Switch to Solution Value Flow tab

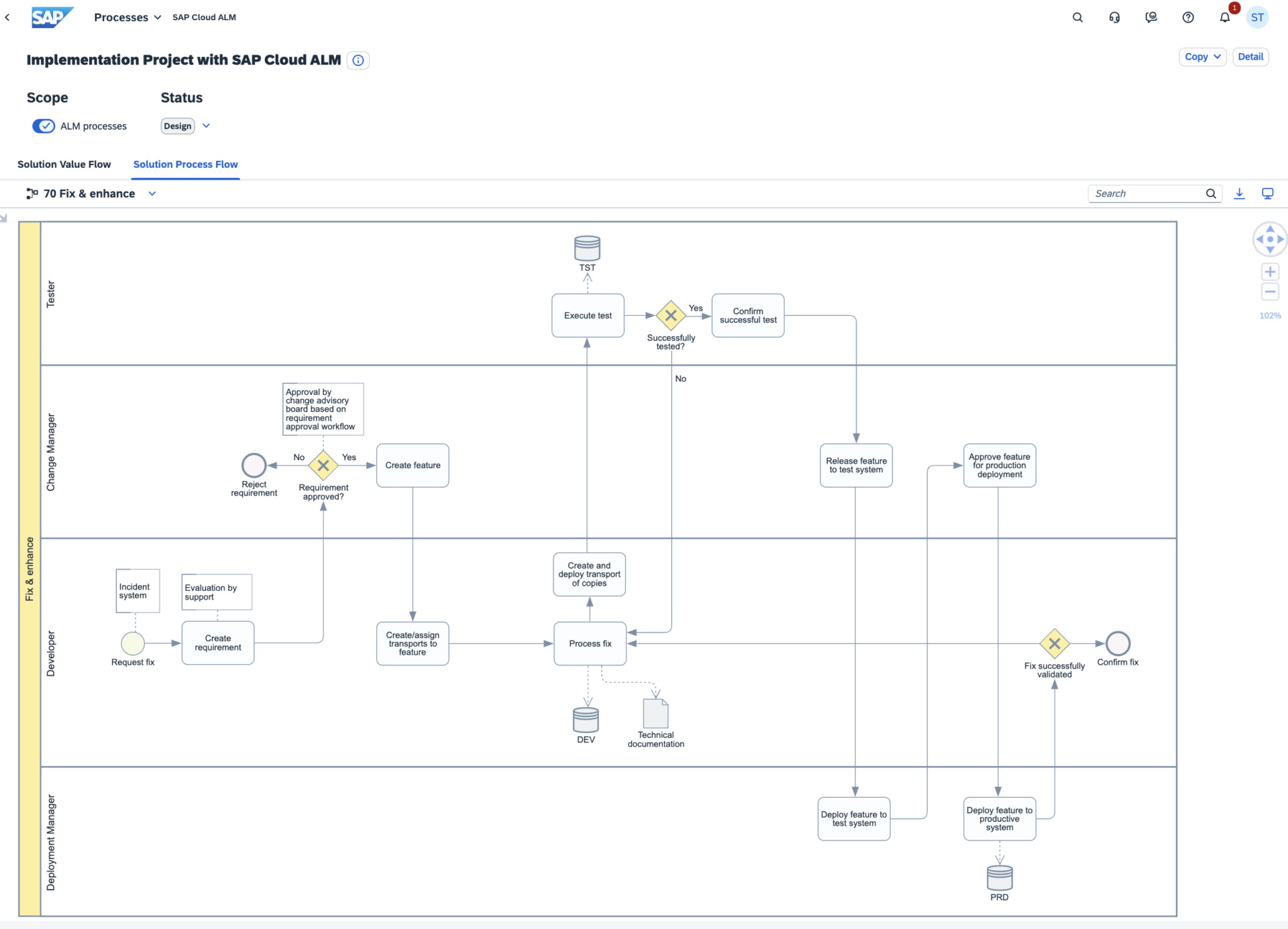pyautogui.click(x=64, y=164)
